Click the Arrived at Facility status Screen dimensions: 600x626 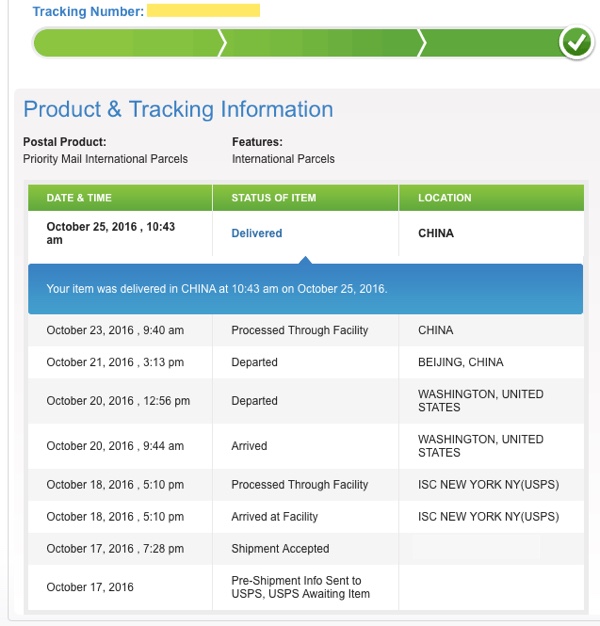[274, 517]
